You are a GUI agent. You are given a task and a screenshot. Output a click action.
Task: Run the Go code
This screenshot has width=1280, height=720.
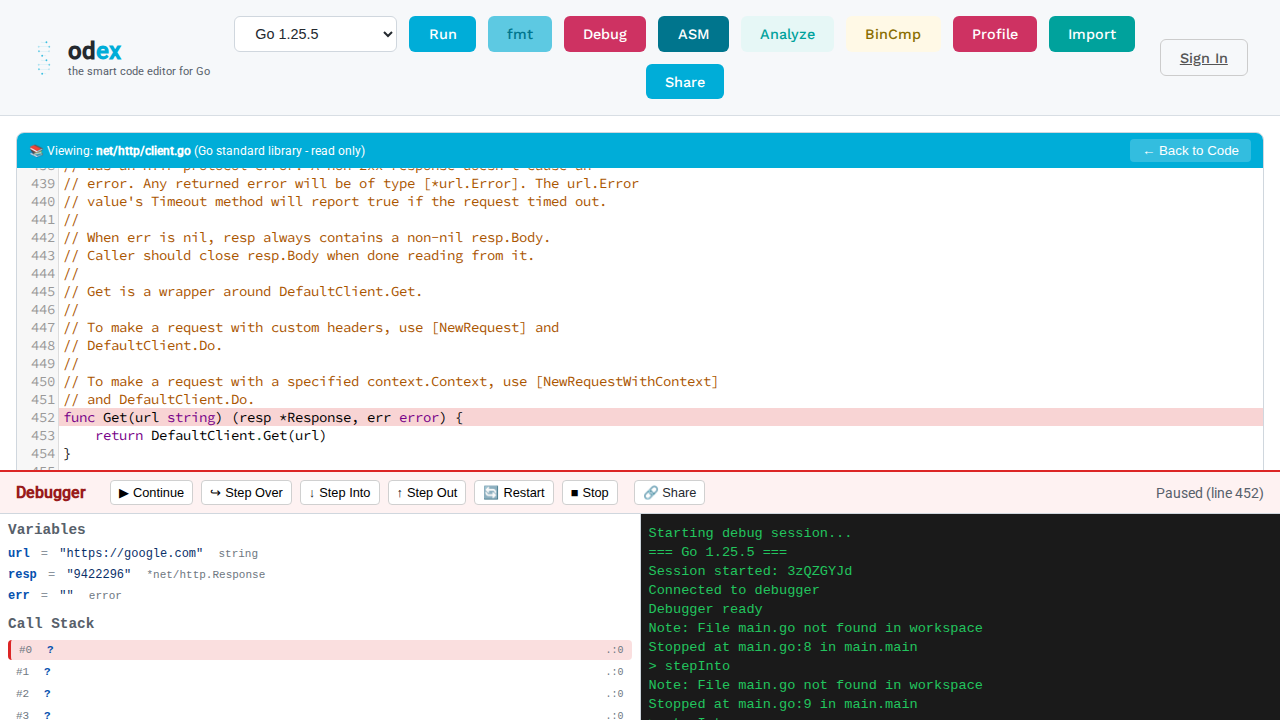pos(442,33)
